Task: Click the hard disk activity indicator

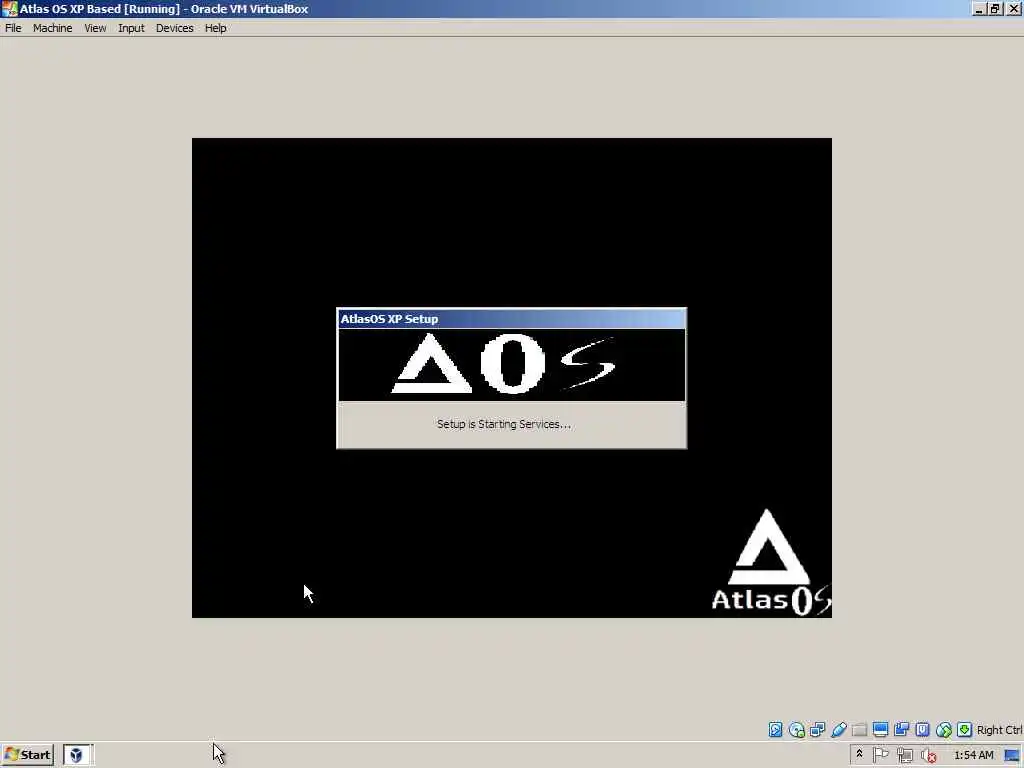Action: (x=775, y=729)
